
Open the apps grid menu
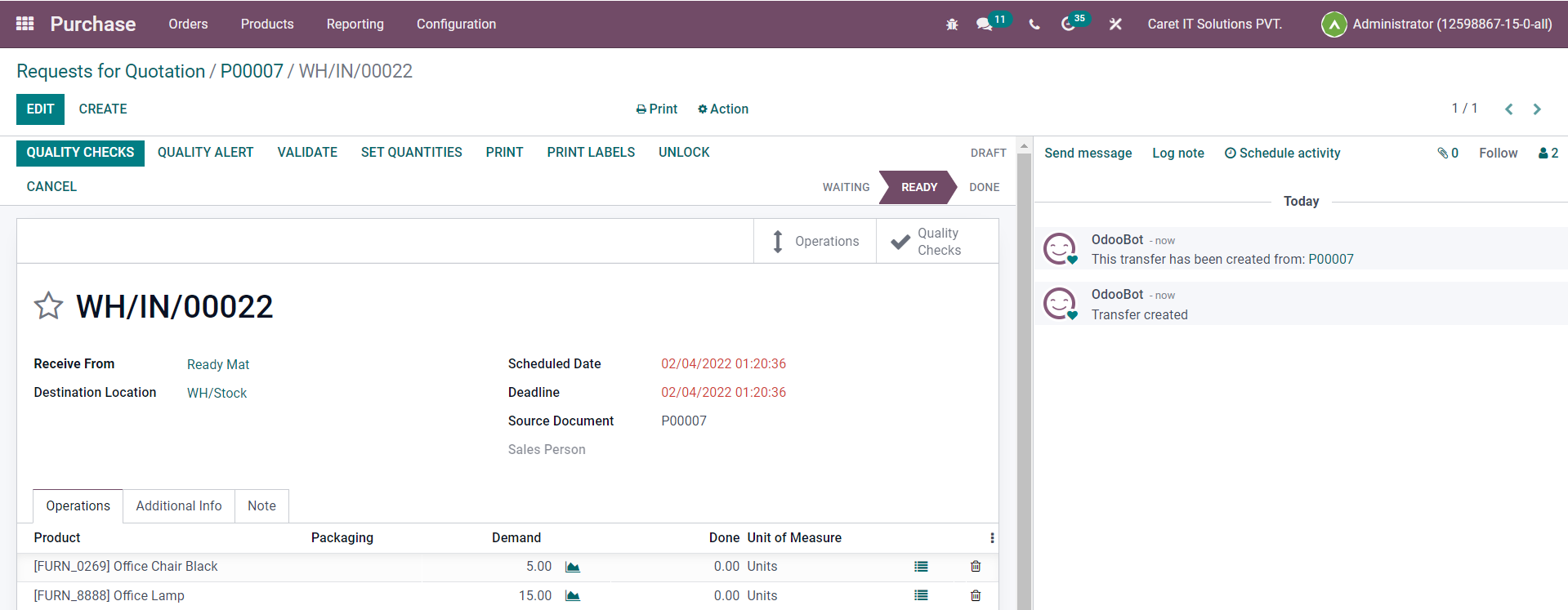(x=25, y=24)
